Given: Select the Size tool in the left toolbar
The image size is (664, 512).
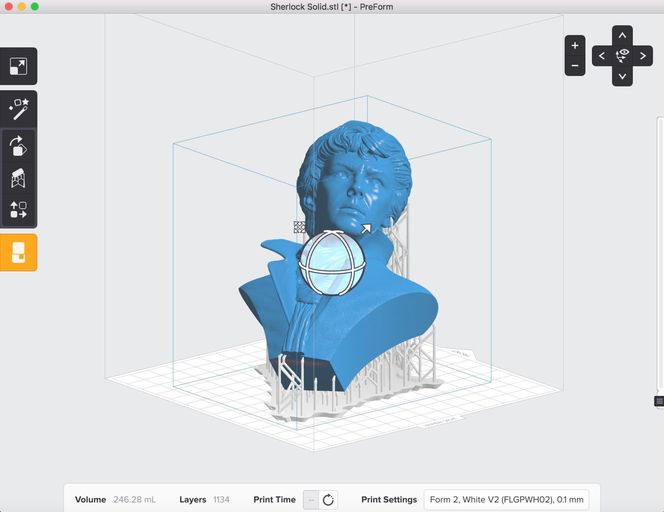Looking at the screenshot, I should pos(18,67).
